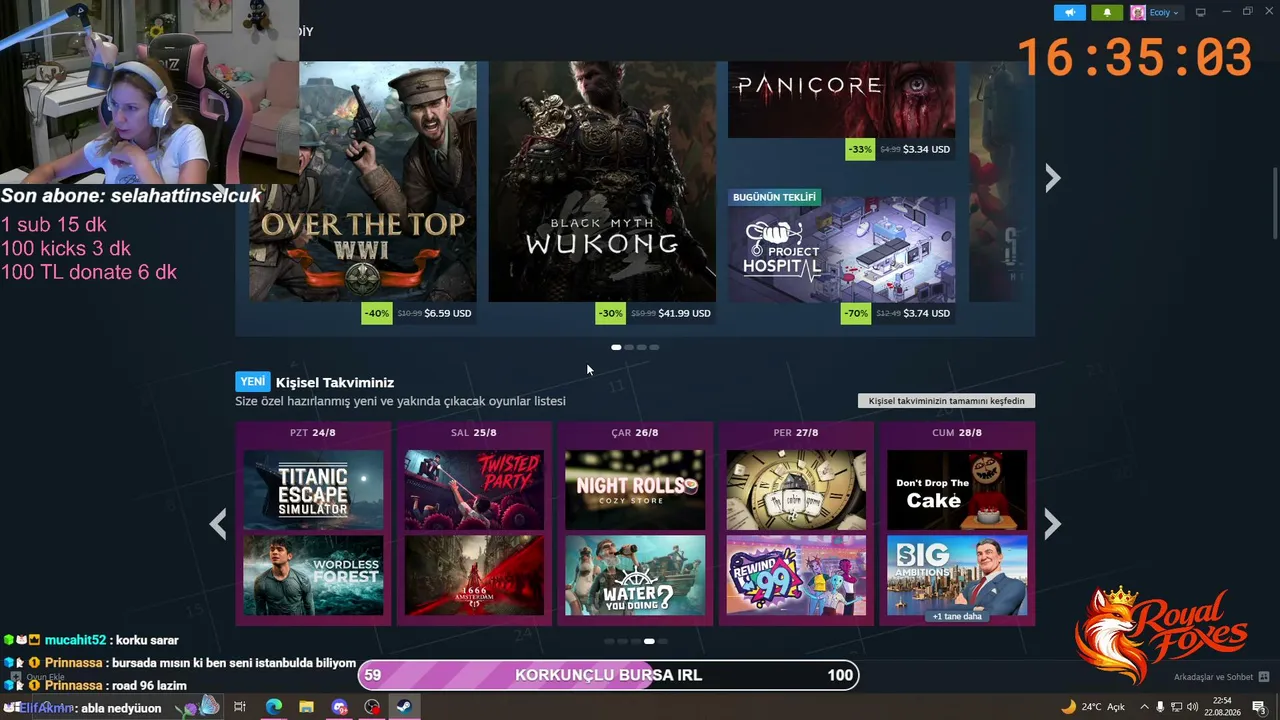Click the $41.99 USD price
Image resolution: width=1280 pixels, height=720 pixels.
684,313
